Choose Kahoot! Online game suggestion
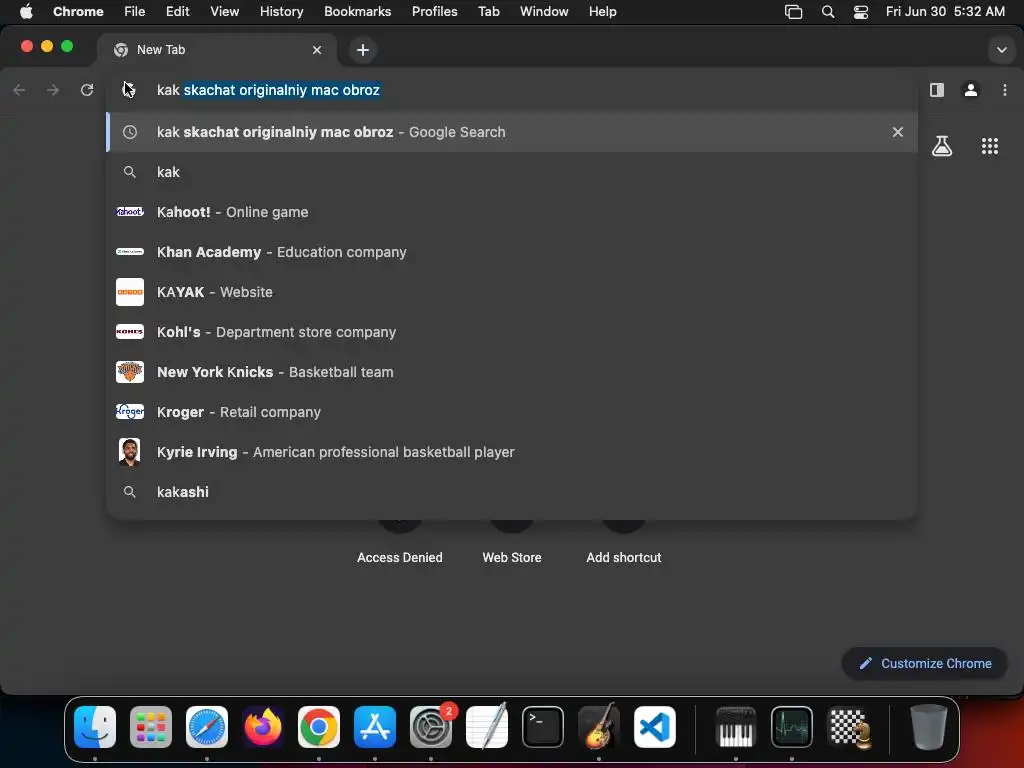 pos(512,212)
